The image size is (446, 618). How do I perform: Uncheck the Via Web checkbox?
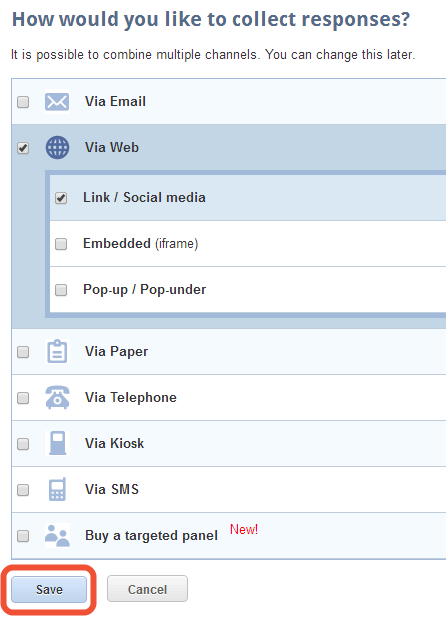pos(23,148)
